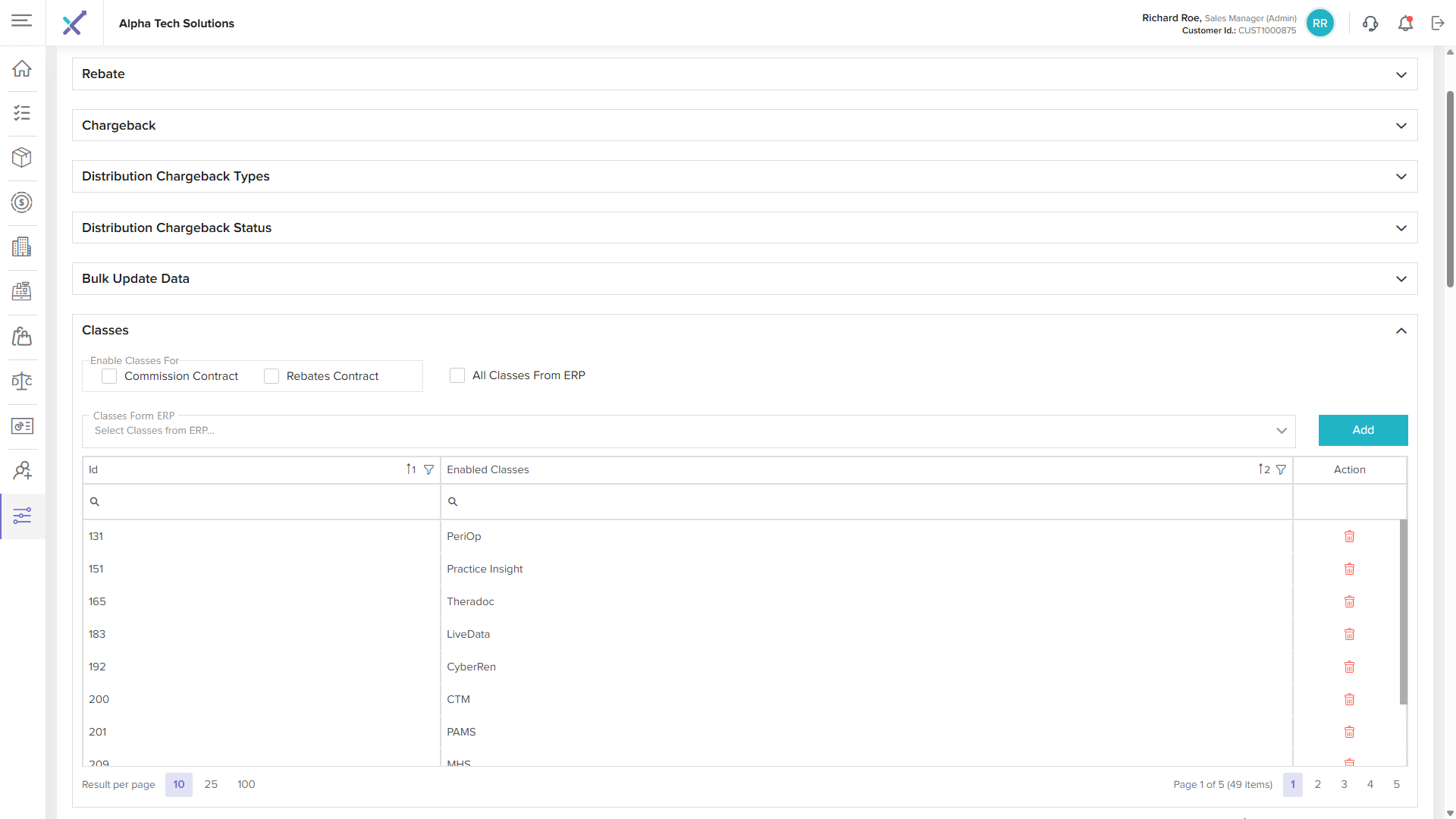The width and height of the screenshot is (1456, 819).
Task: Open the balance scale sidebar icon
Action: pos(22,381)
